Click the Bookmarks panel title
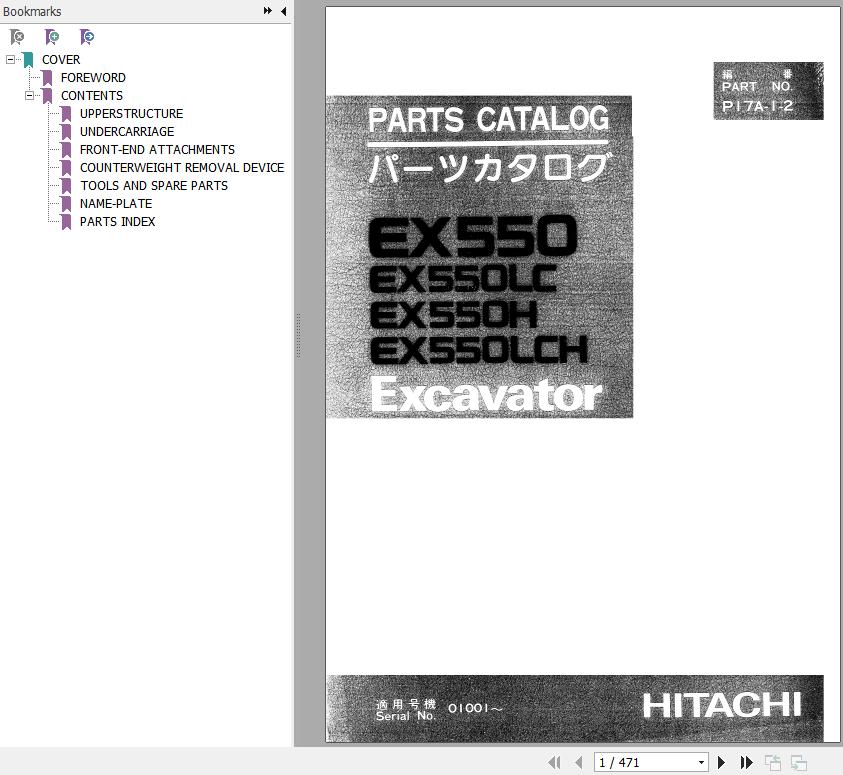843x775 pixels. point(32,11)
